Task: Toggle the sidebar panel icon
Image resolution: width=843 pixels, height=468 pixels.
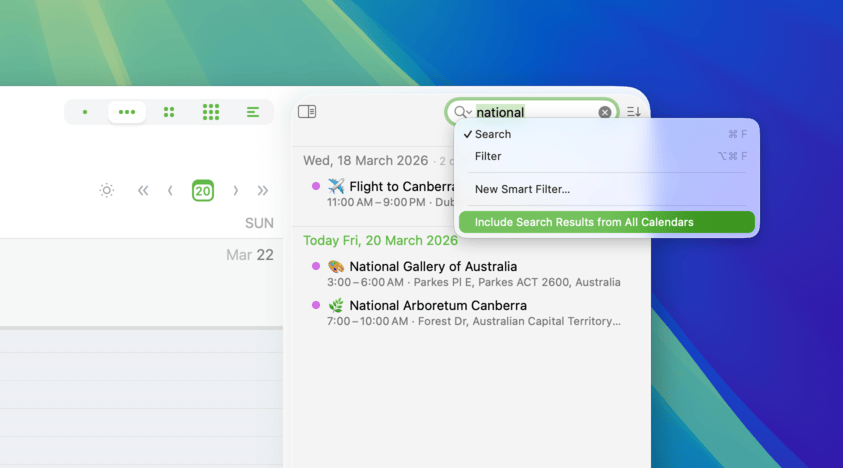Action: (x=307, y=111)
